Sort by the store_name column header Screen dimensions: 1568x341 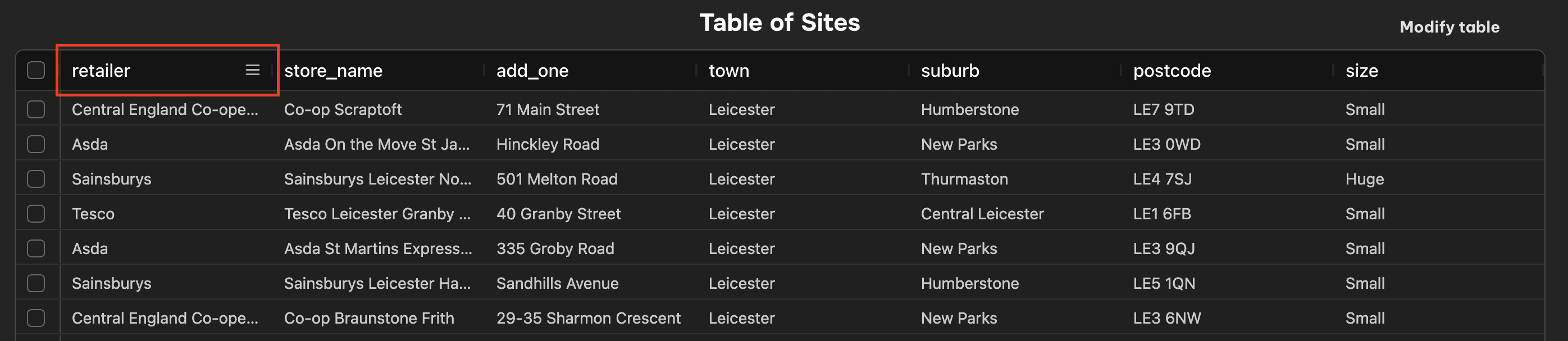pyautogui.click(x=333, y=71)
